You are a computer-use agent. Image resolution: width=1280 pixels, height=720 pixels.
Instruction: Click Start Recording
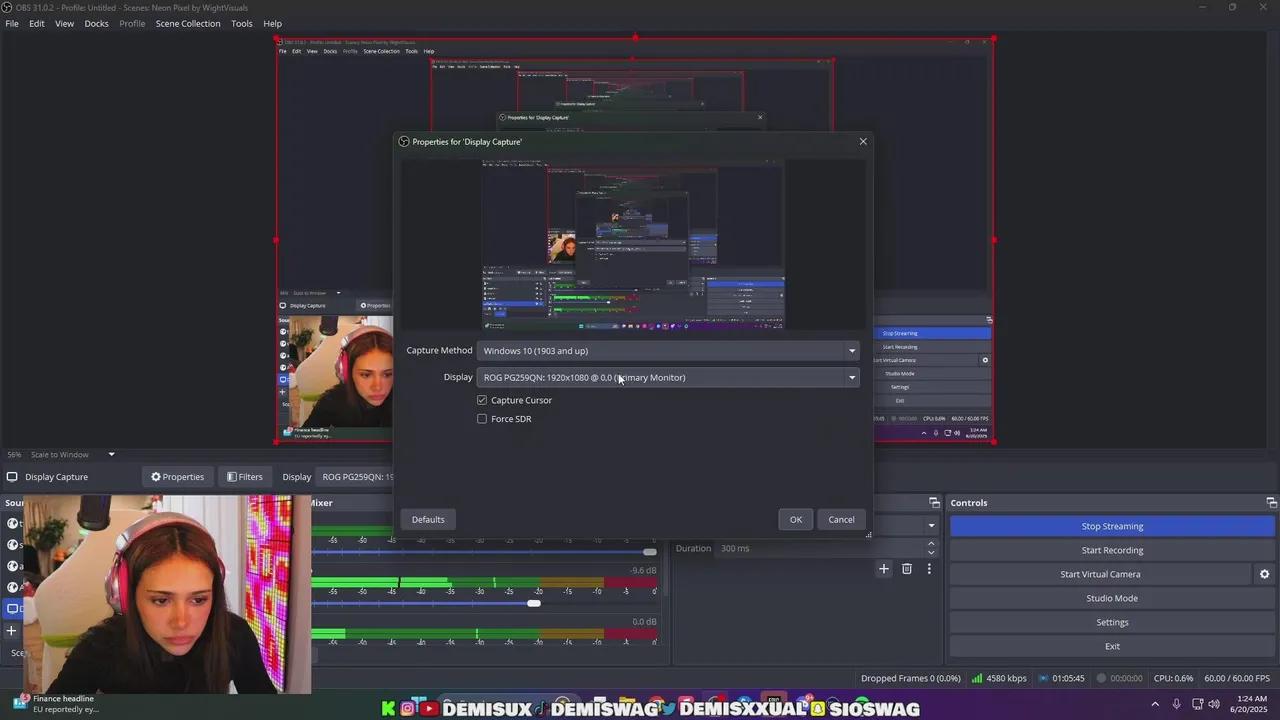point(1112,550)
